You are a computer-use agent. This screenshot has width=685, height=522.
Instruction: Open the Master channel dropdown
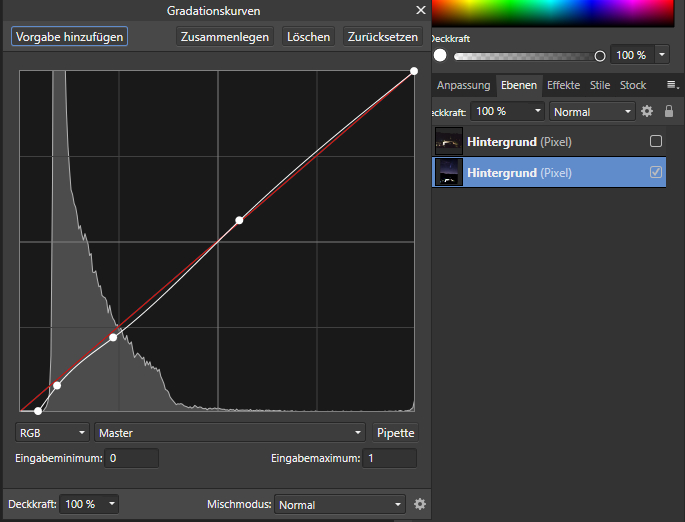[x=230, y=433]
